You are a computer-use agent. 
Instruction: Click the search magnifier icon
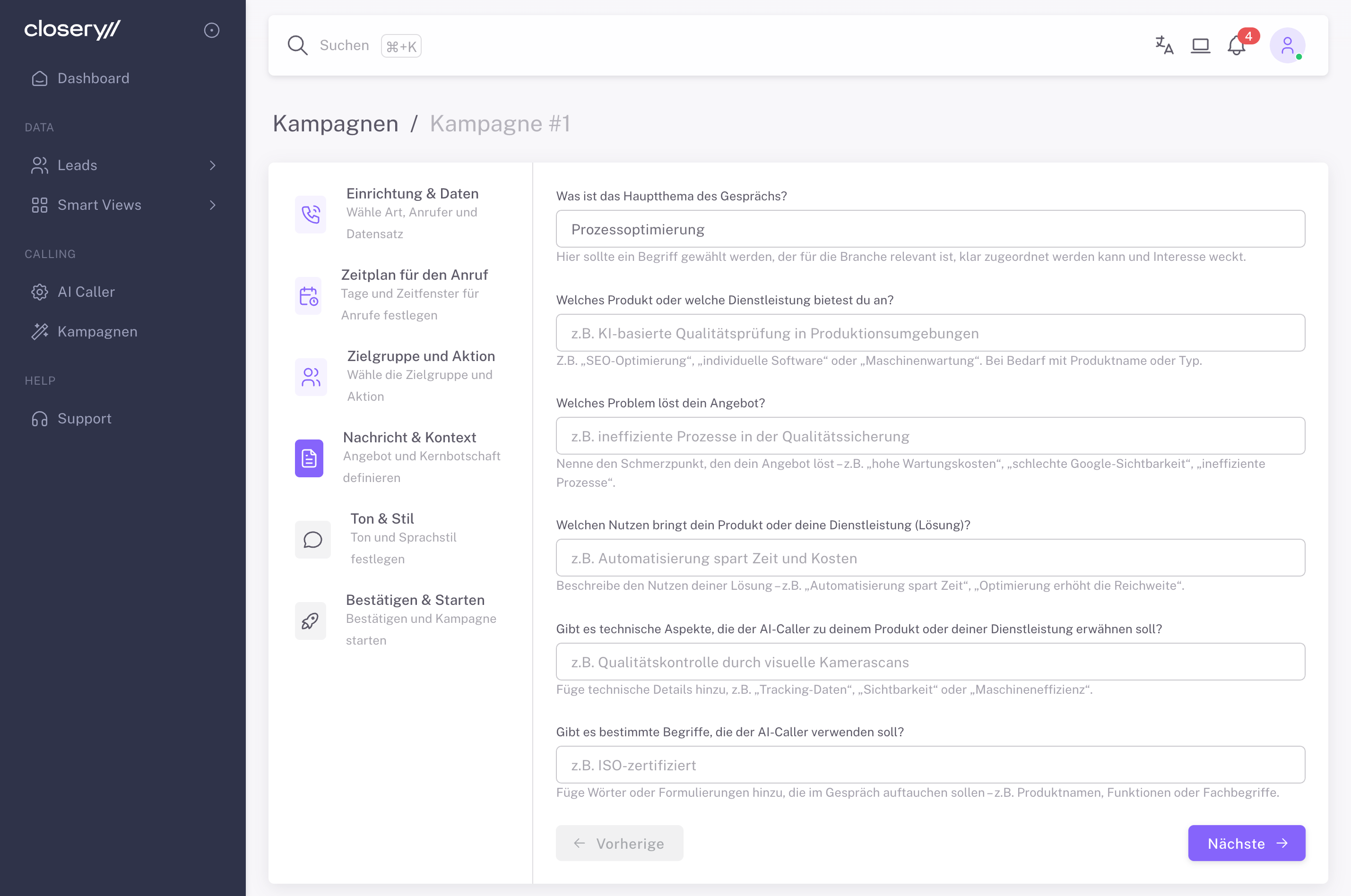(x=297, y=45)
